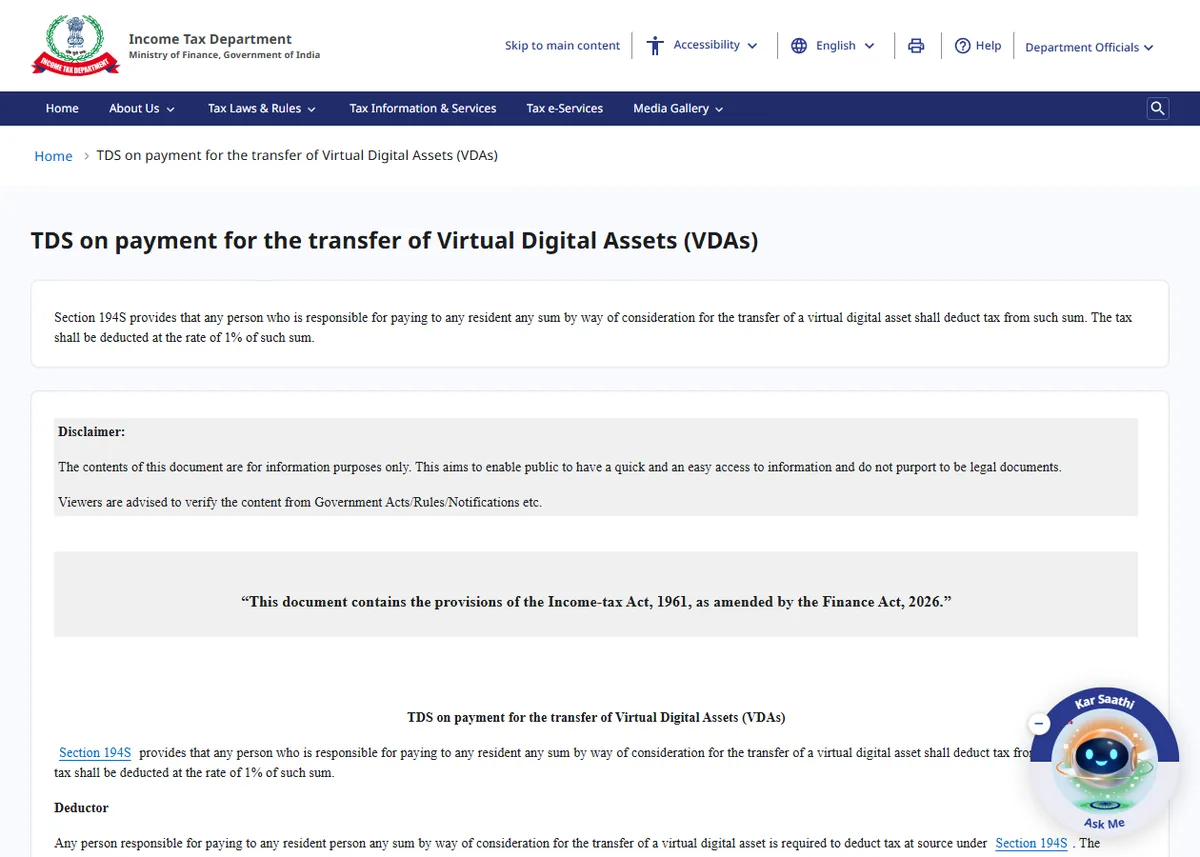Image resolution: width=1200 pixels, height=857 pixels.
Task: Click the Ask Me chatbot label
Action: tap(1104, 823)
